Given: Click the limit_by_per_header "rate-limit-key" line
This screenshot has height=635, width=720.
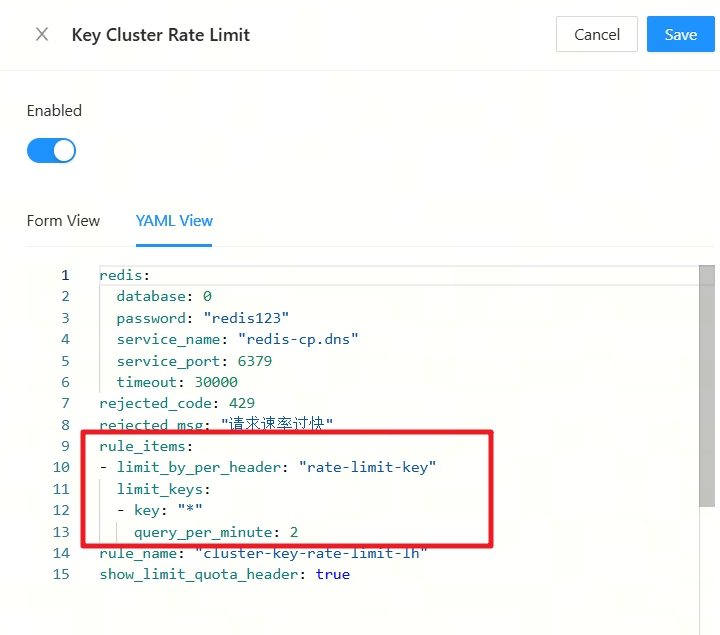Looking at the screenshot, I should click(x=268, y=467).
